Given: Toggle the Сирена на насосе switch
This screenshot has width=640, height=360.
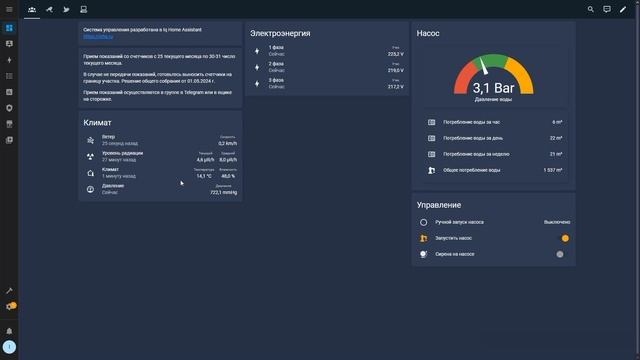Looking at the screenshot, I should point(562,254).
